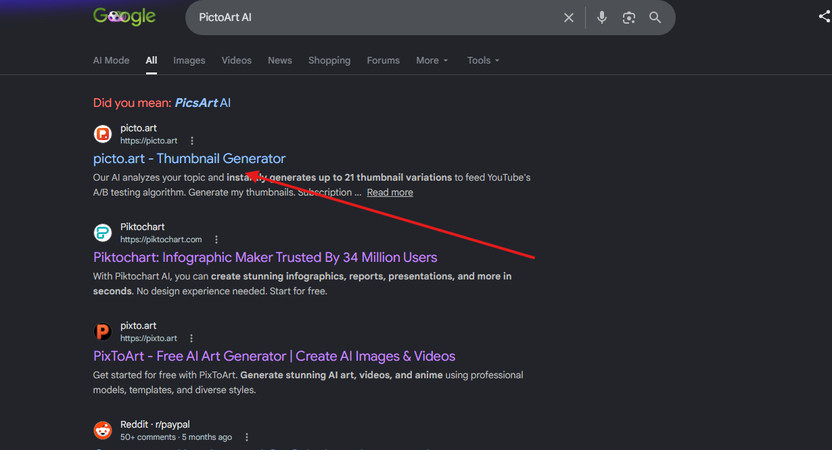Click the pixto.art site favicon
The image size is (832, 450).
point(102,332)
